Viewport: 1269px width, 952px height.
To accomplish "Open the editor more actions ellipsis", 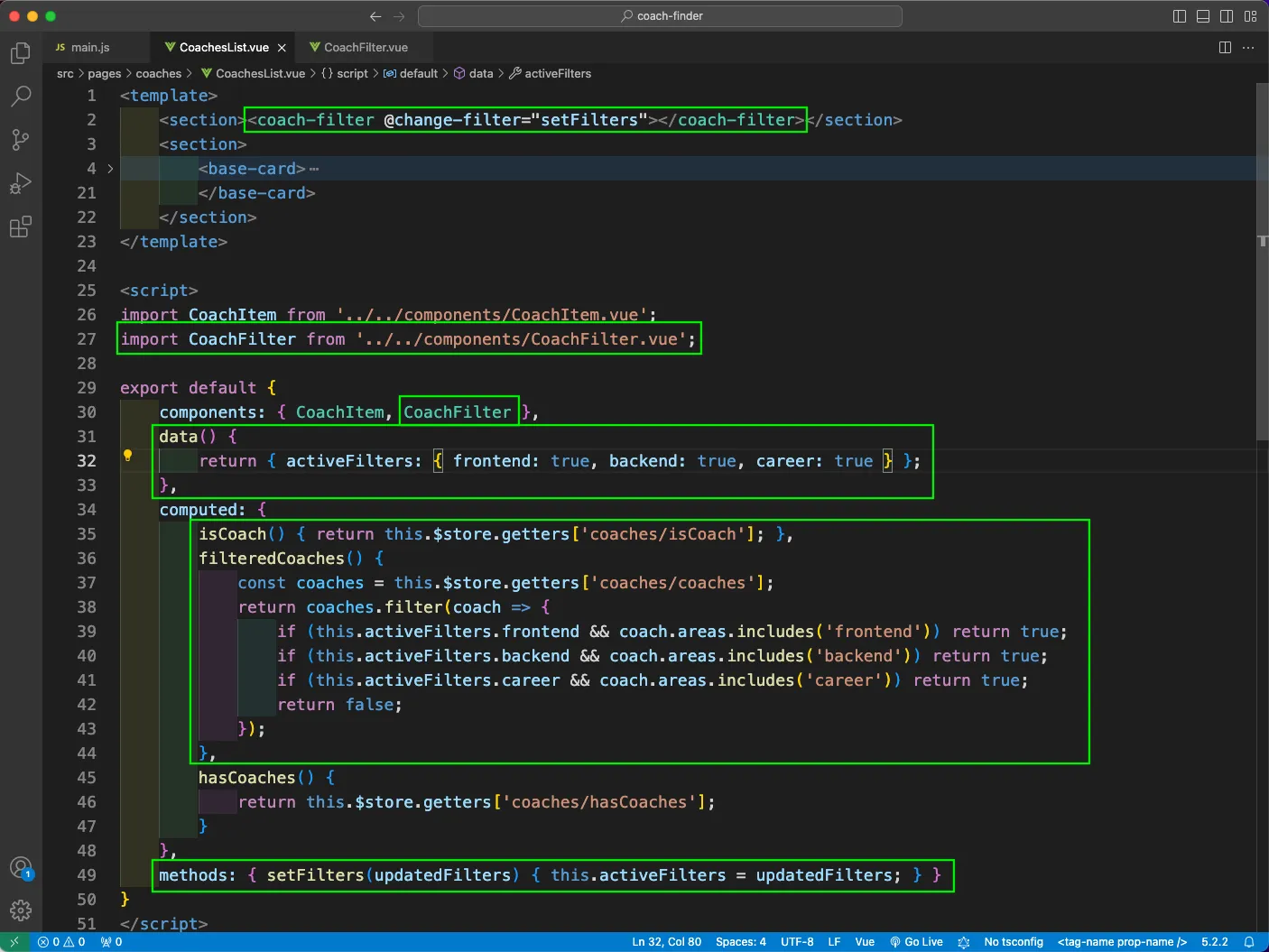I will point(1248,47).
